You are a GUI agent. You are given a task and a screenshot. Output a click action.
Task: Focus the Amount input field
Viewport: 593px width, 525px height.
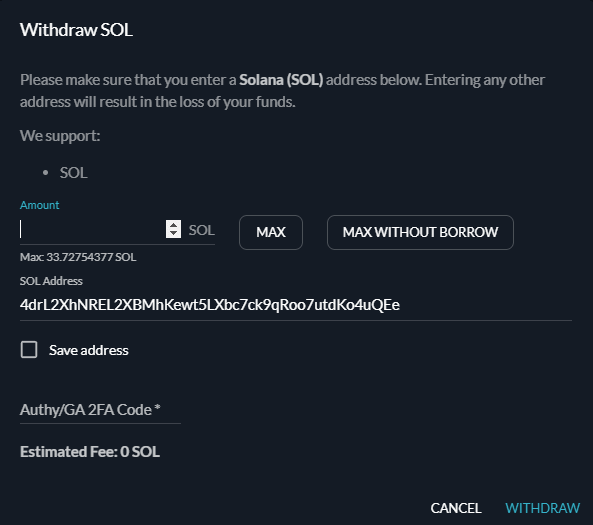[x=92, y=230]
